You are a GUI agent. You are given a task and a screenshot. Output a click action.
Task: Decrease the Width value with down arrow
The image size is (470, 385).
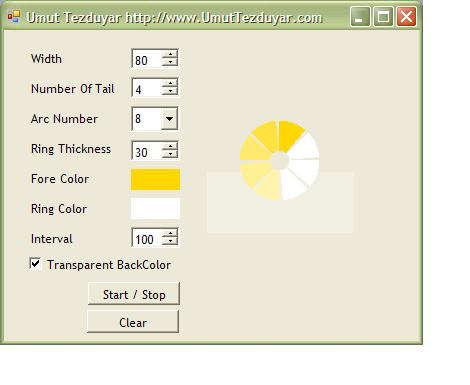170,62
